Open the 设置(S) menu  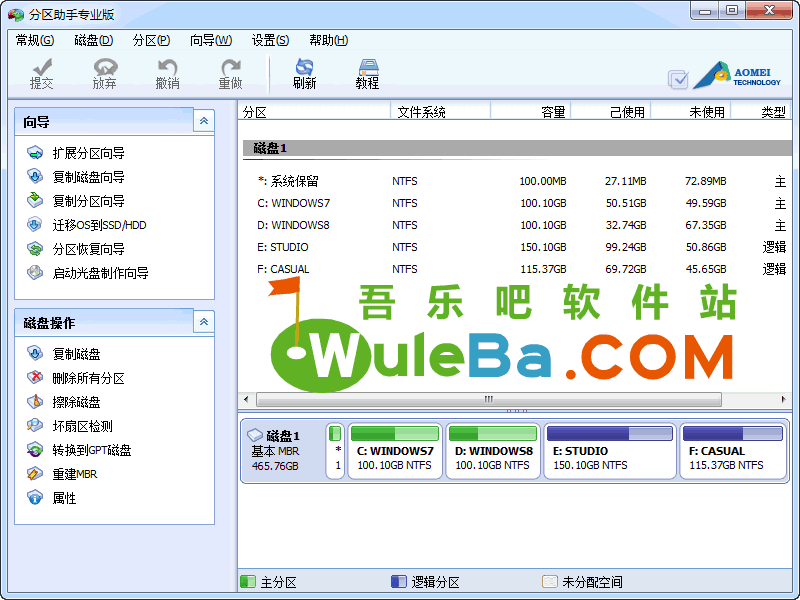pos(270,40)
